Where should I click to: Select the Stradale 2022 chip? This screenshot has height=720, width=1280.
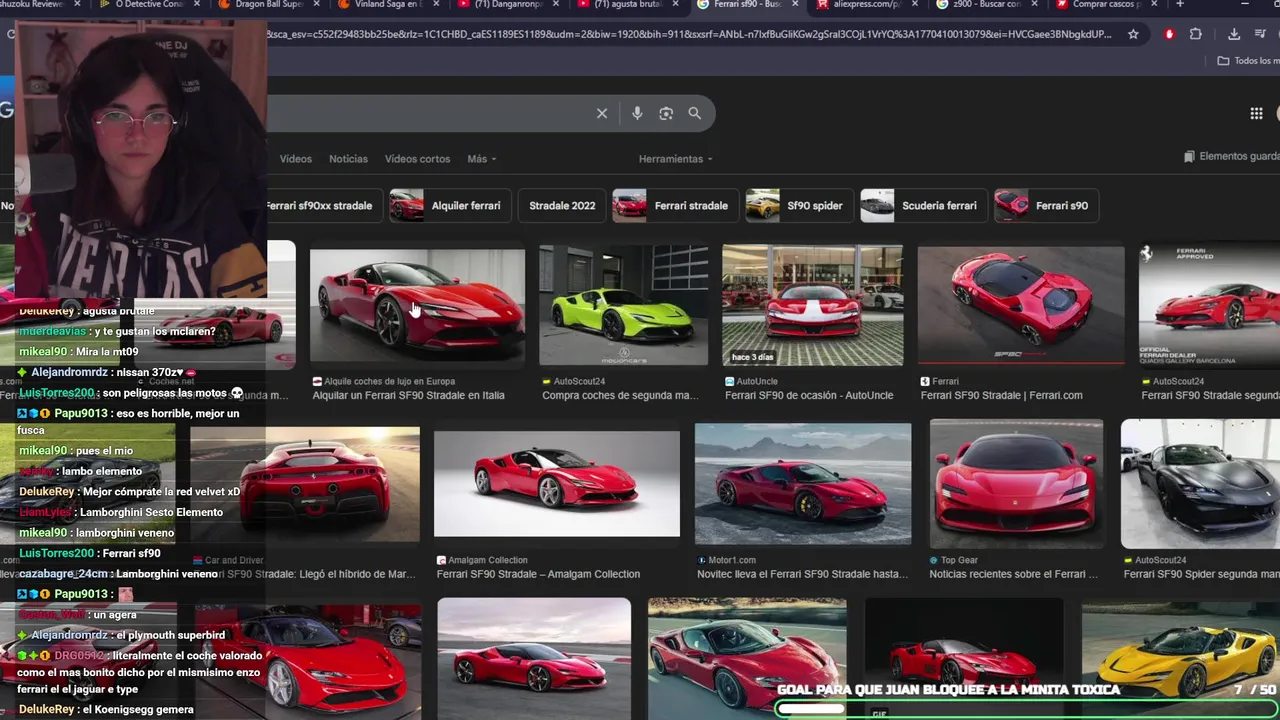tap(562, 206)
